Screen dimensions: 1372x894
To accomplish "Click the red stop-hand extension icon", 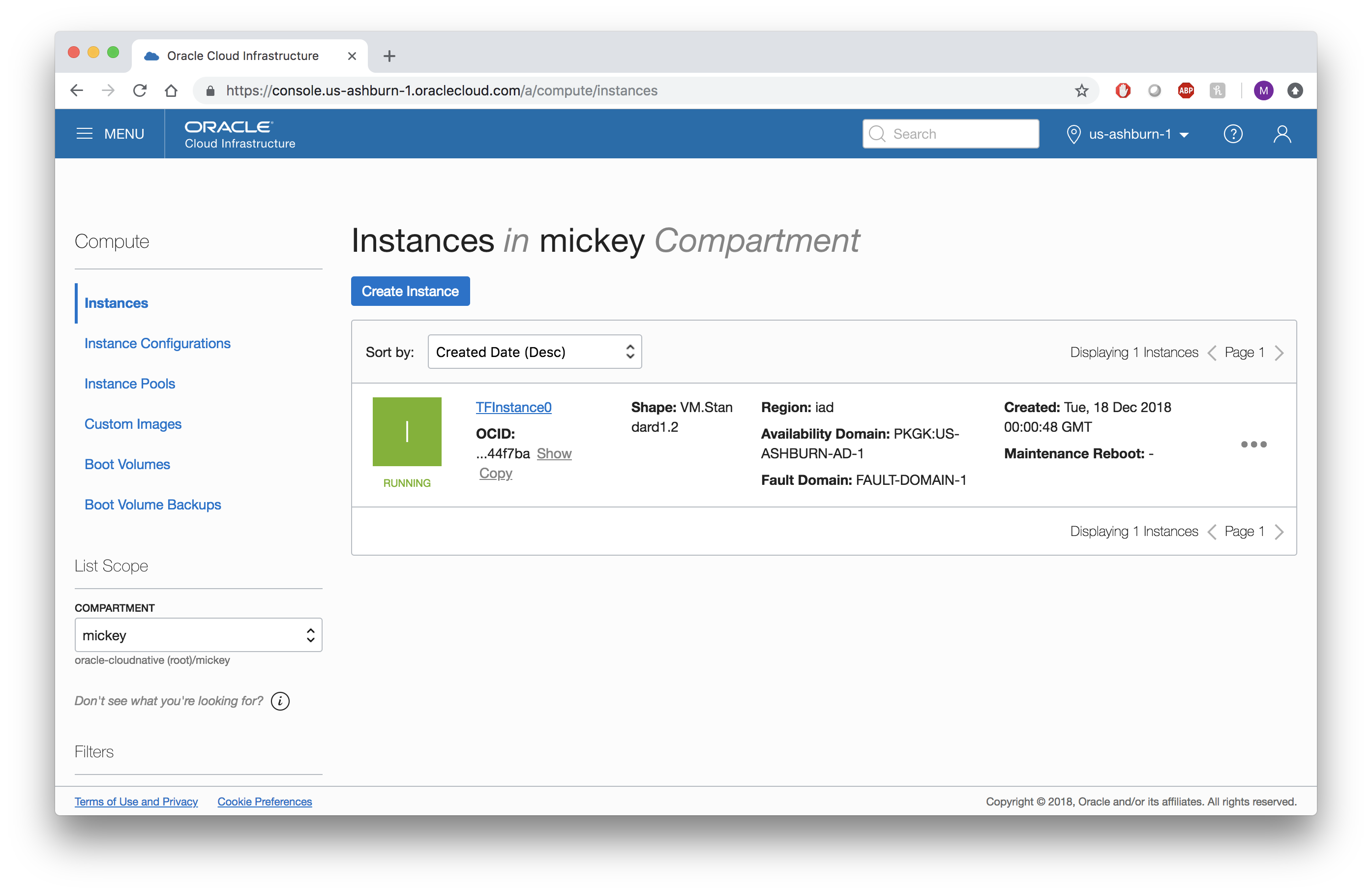I will [1122, 90].
